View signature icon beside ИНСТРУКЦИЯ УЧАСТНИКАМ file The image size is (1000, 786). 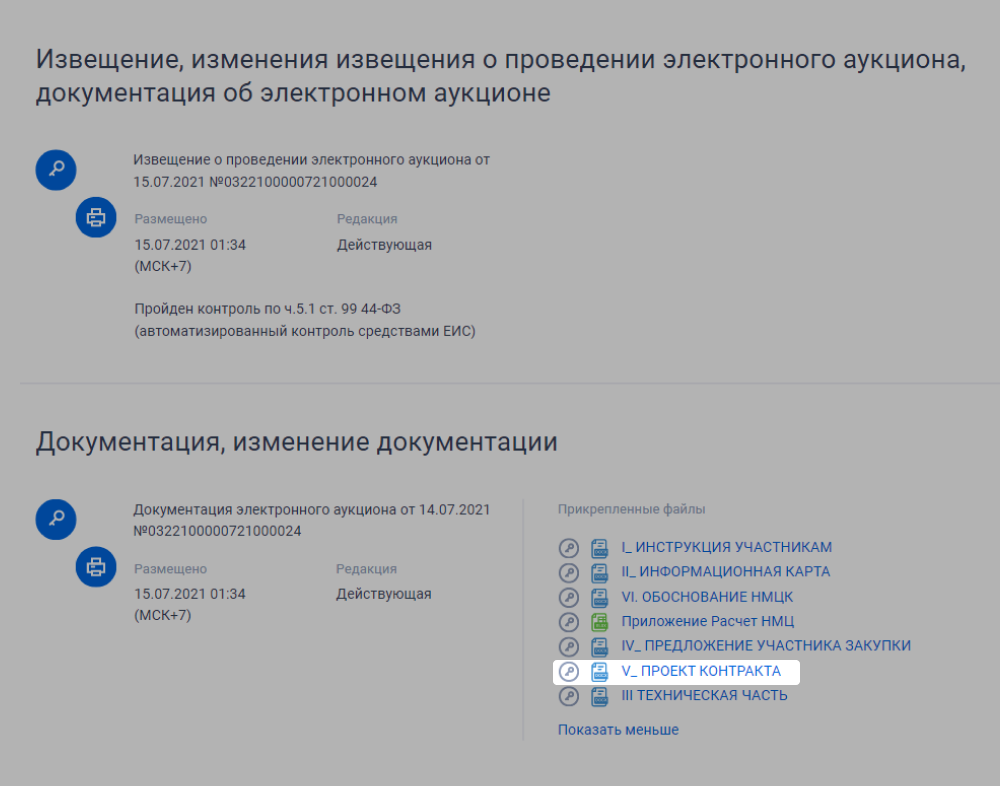click(569, 547)
